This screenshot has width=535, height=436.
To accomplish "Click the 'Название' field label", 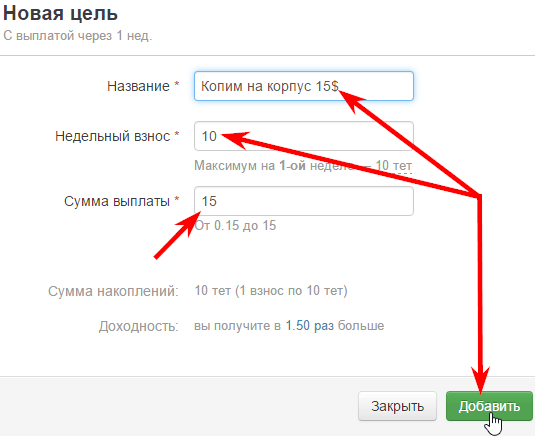I will tap(138, 86).
